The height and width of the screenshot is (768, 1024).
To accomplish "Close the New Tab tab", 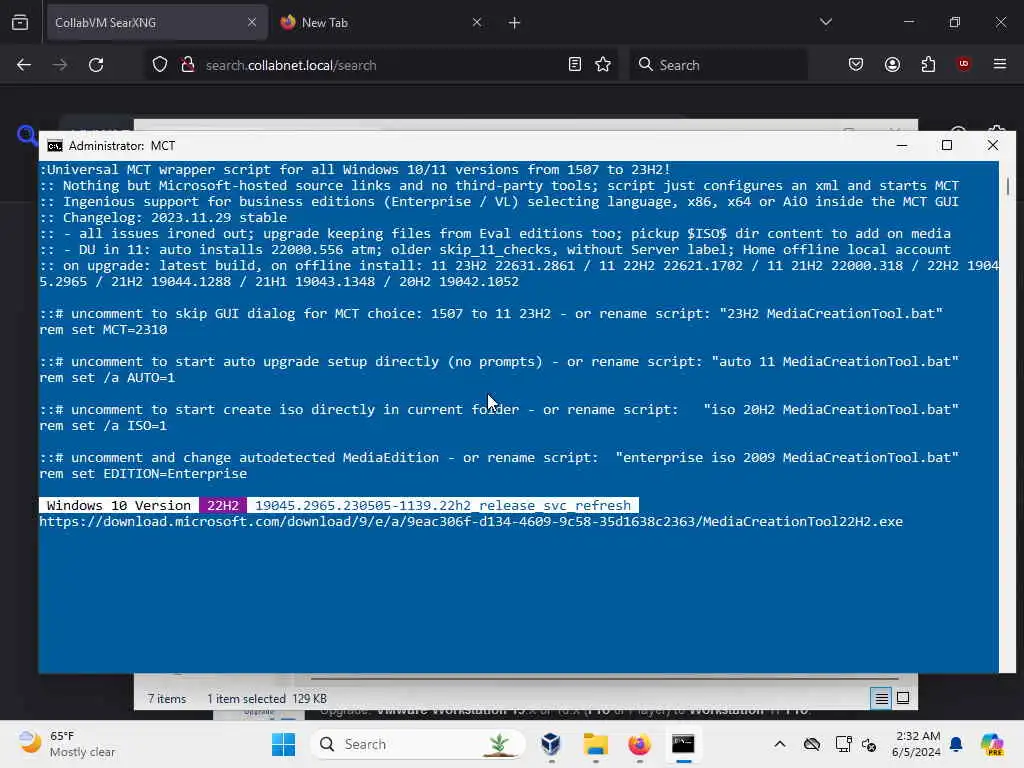I will coord(477,23).
